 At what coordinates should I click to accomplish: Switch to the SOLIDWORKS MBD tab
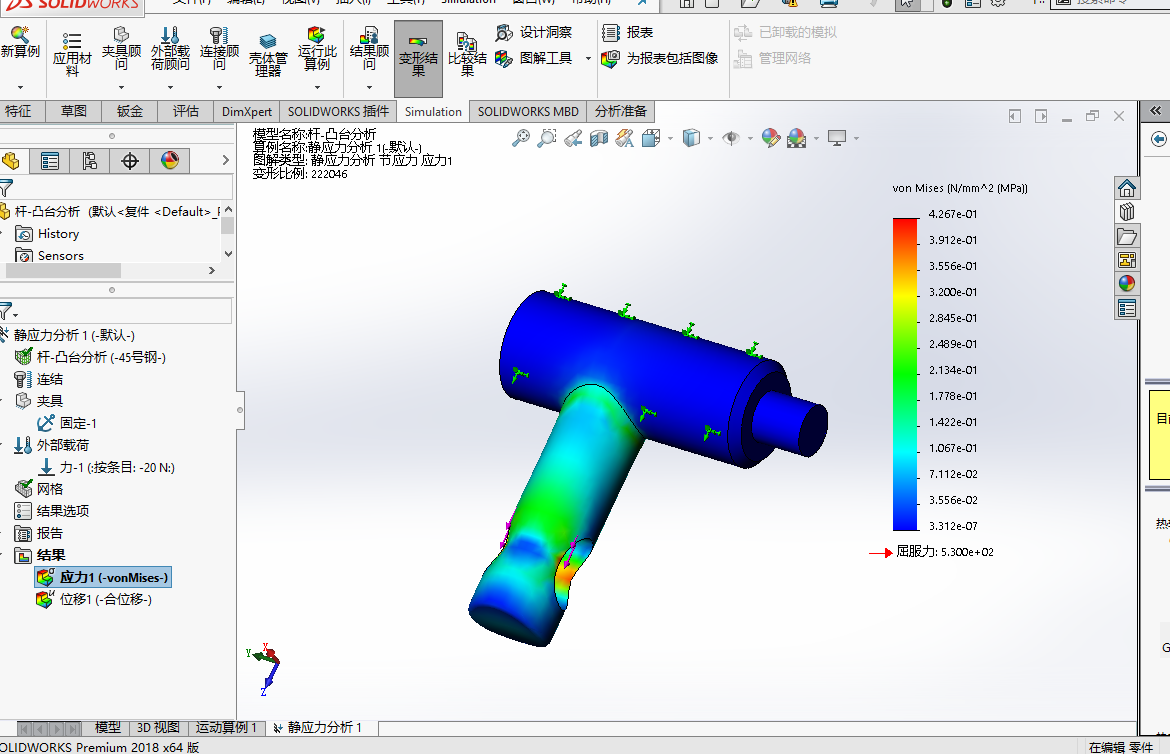click(x=528, y=111)
